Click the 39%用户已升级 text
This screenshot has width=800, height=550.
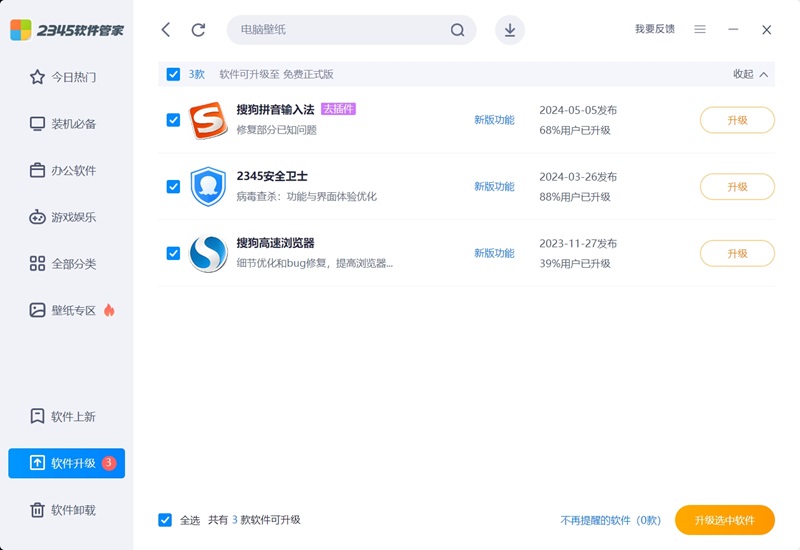coord(575,263)
